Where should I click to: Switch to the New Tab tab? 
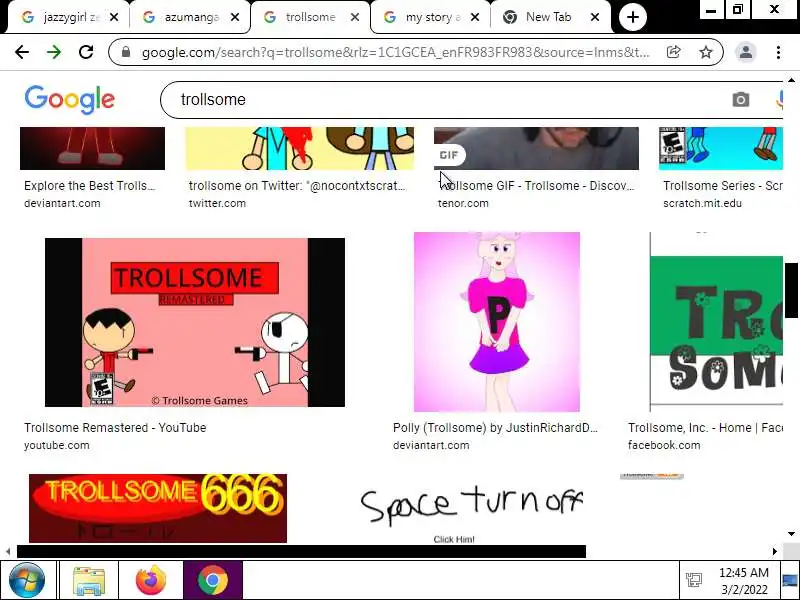[x=550, y=17]
